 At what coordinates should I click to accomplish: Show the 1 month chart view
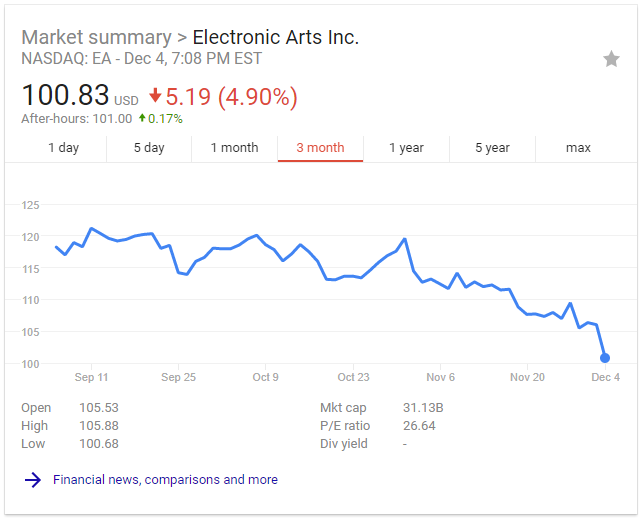tap(234, 148)
